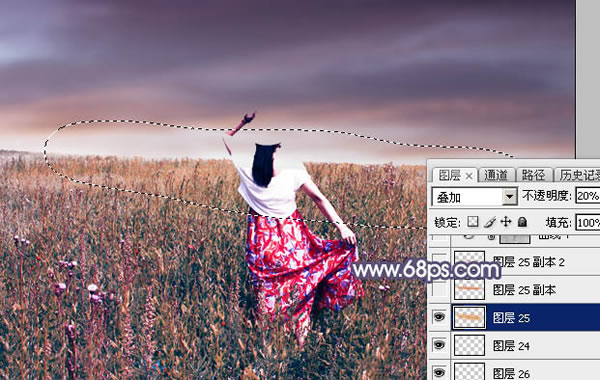Select the 图层 25 layer thumbnail
This screenshot has height=380, width=600.
(x=469, y=317)
